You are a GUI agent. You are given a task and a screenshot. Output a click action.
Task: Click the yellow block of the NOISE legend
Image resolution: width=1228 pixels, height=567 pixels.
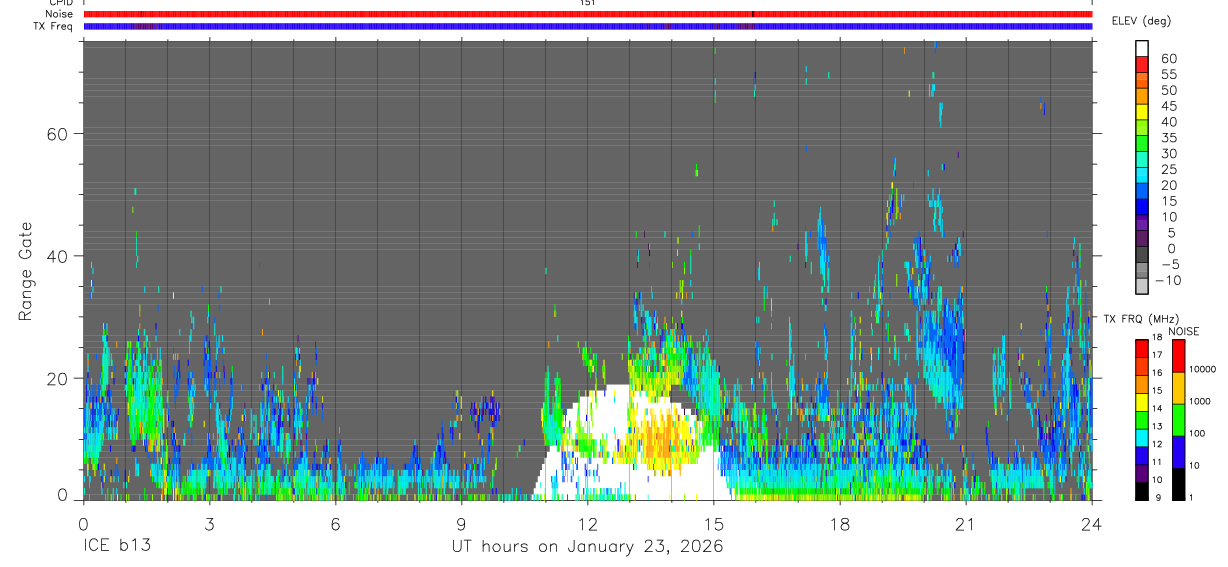tap(1179, 388)
